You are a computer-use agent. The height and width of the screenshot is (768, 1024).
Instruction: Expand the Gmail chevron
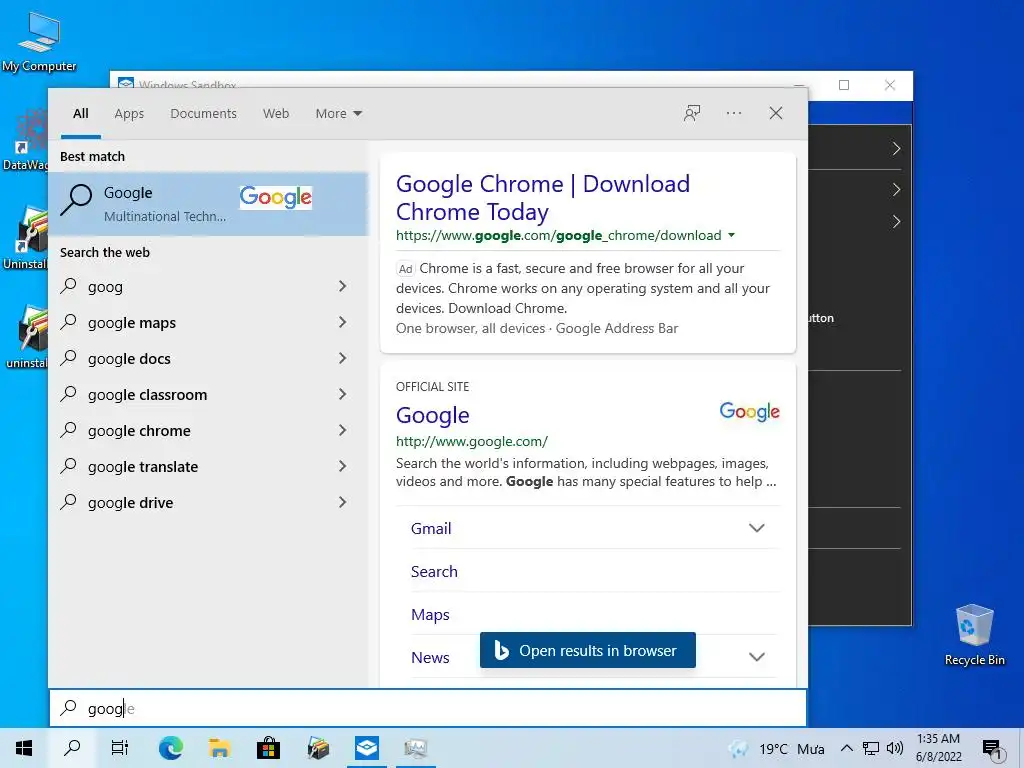click(756, 528)
